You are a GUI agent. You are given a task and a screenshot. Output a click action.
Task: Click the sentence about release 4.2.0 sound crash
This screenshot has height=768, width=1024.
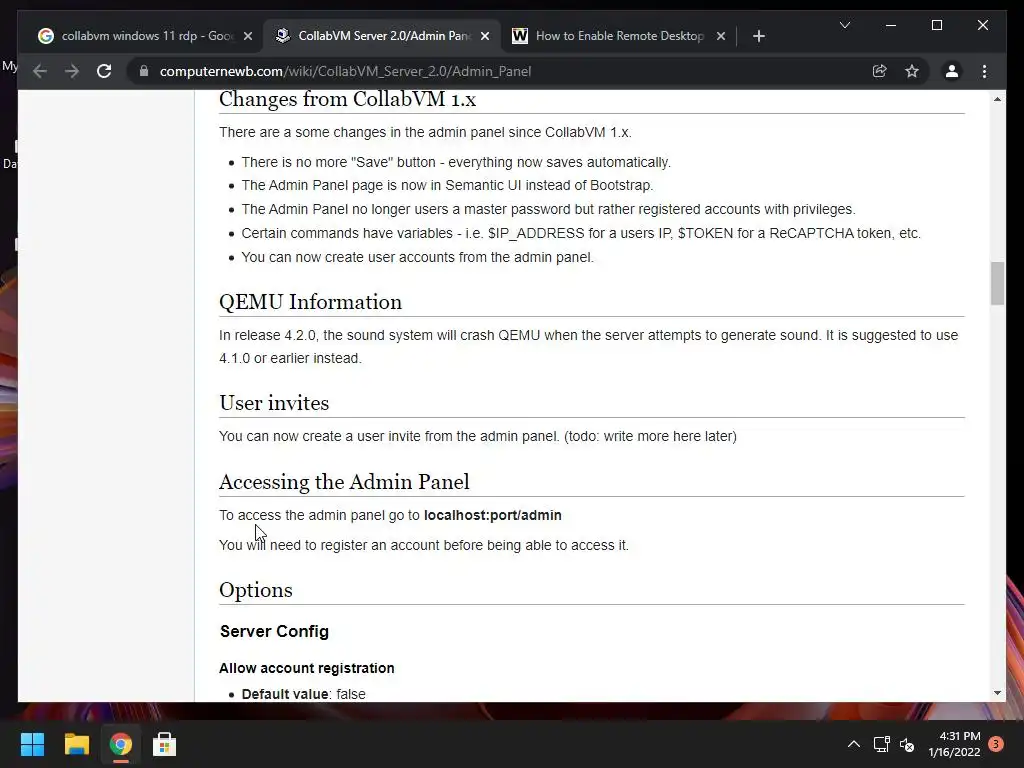(588, 347)
